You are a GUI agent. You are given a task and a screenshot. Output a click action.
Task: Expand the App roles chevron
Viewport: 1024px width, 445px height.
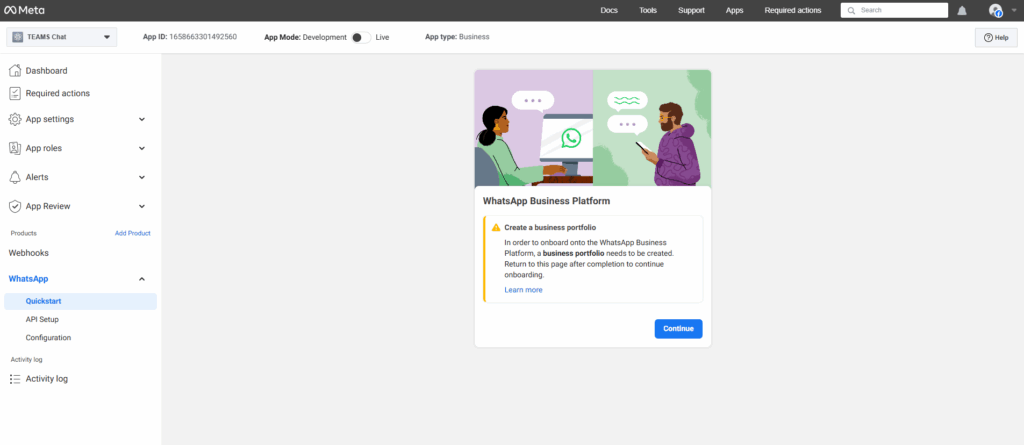pos(142,148)
